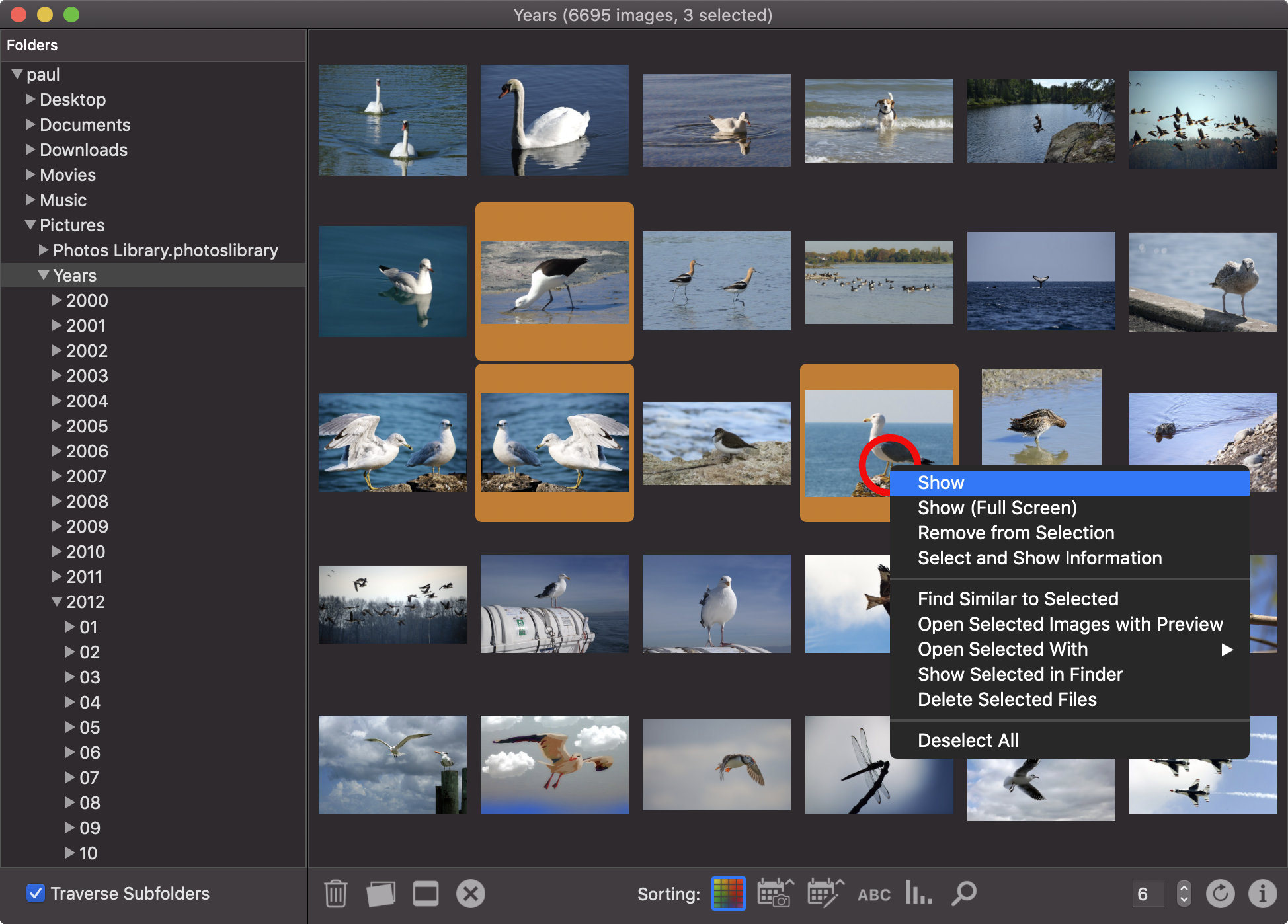This screenshot has width=1288, height=924.
Task: Select the 2008 year folder
Action: point(153,501)
